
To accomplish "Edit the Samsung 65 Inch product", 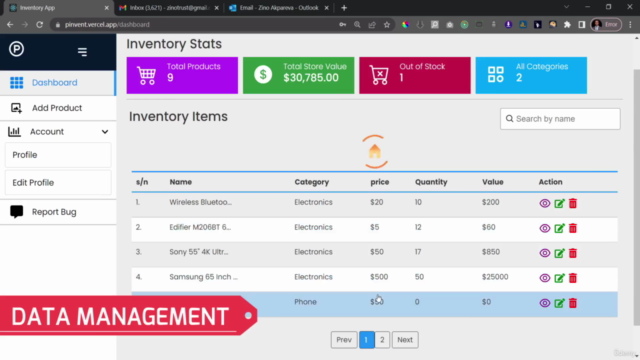I will [559, 278].
